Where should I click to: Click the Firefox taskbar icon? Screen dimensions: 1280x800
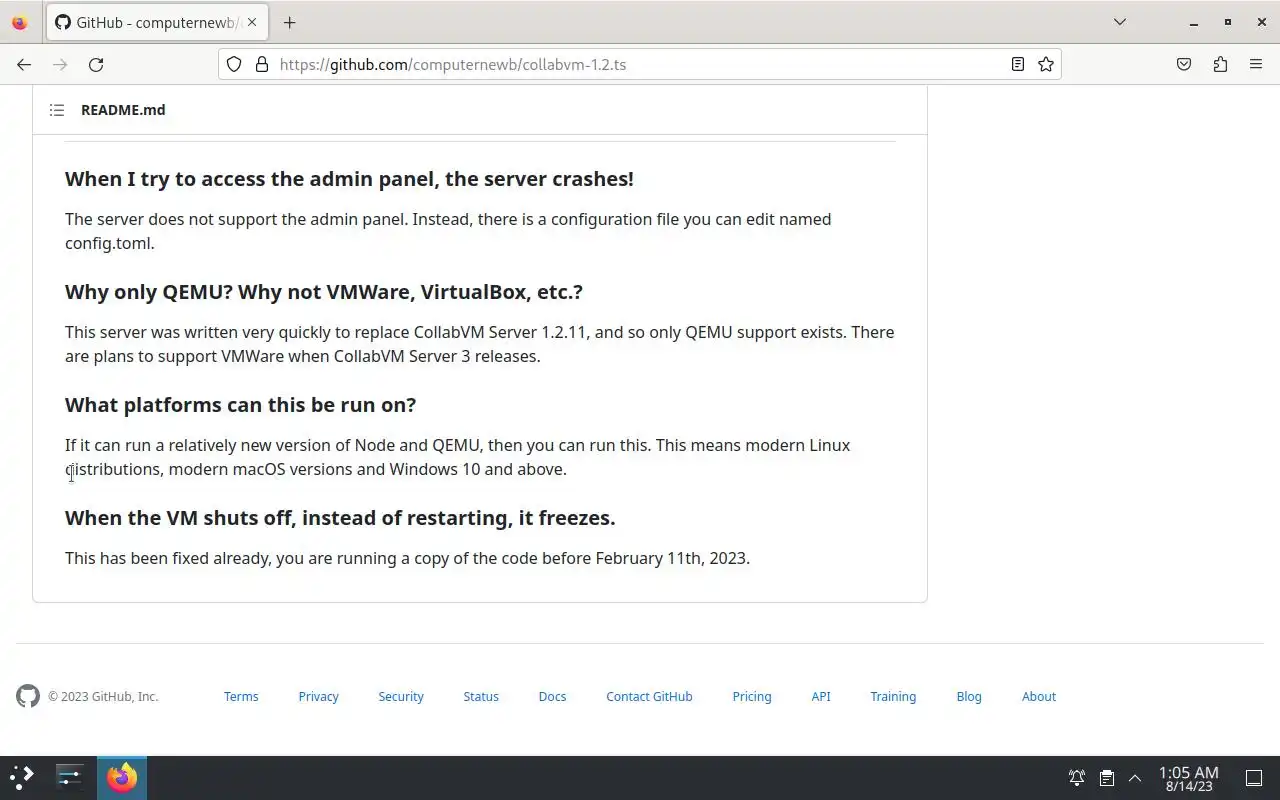(x=122, y=777)
